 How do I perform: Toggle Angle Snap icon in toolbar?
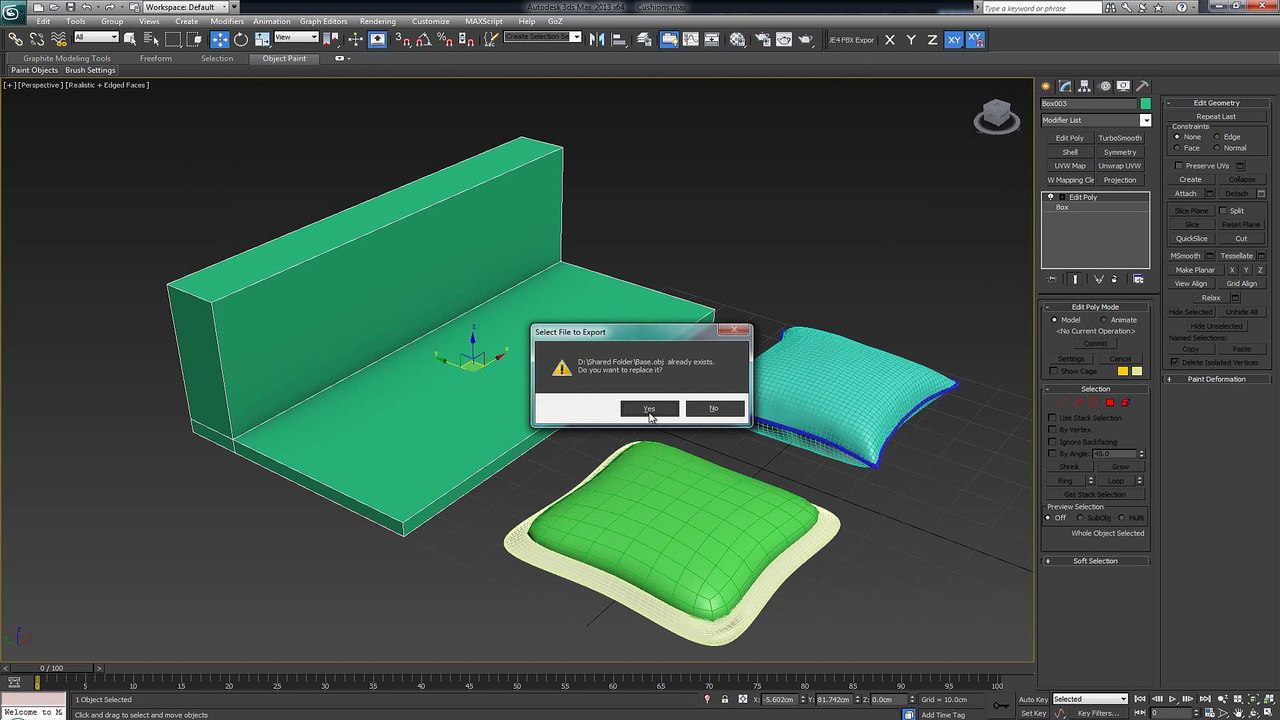pyautogui.click(x=423, y=39)
